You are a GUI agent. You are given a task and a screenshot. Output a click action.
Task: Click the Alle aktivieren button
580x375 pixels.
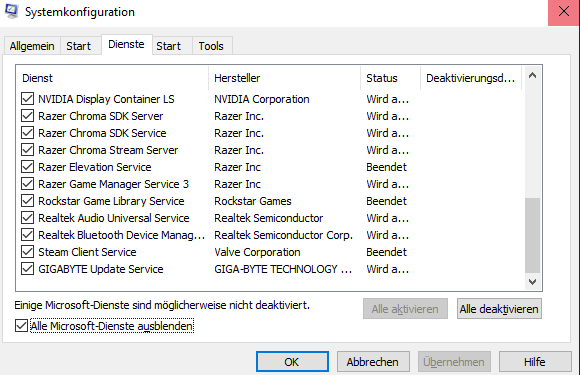tap(405, 309)
